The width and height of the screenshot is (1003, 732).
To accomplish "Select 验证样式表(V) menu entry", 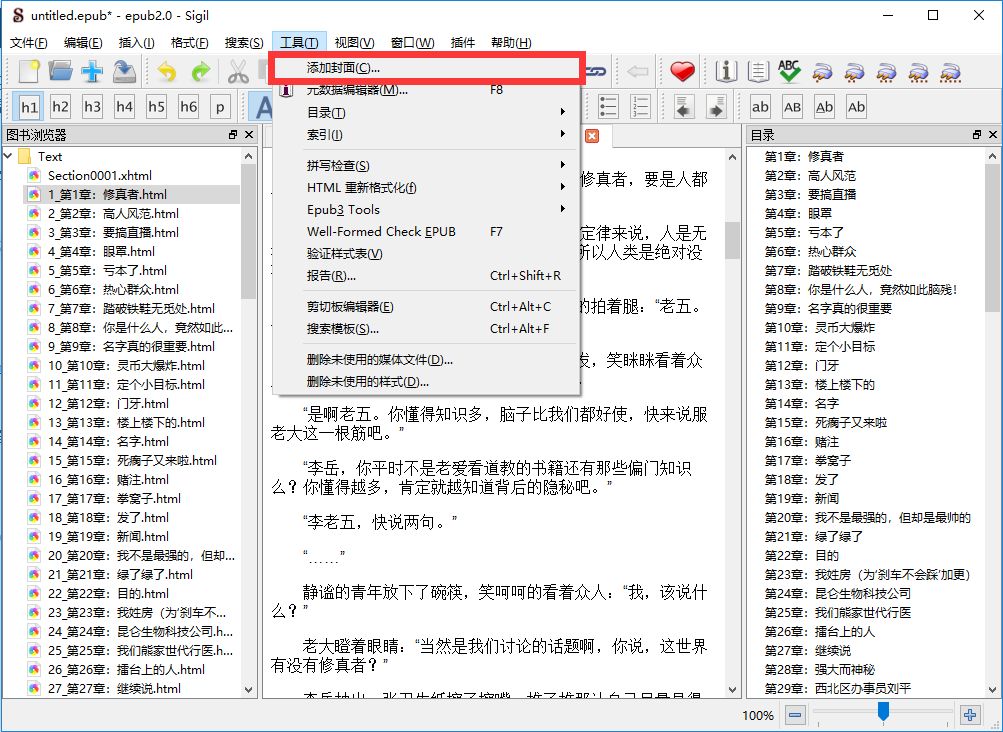I will tap(425, 253).
